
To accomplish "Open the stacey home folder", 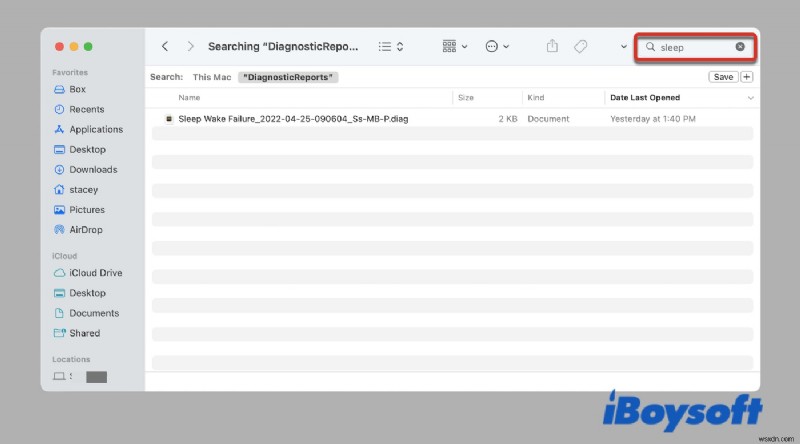I will 84,190.
